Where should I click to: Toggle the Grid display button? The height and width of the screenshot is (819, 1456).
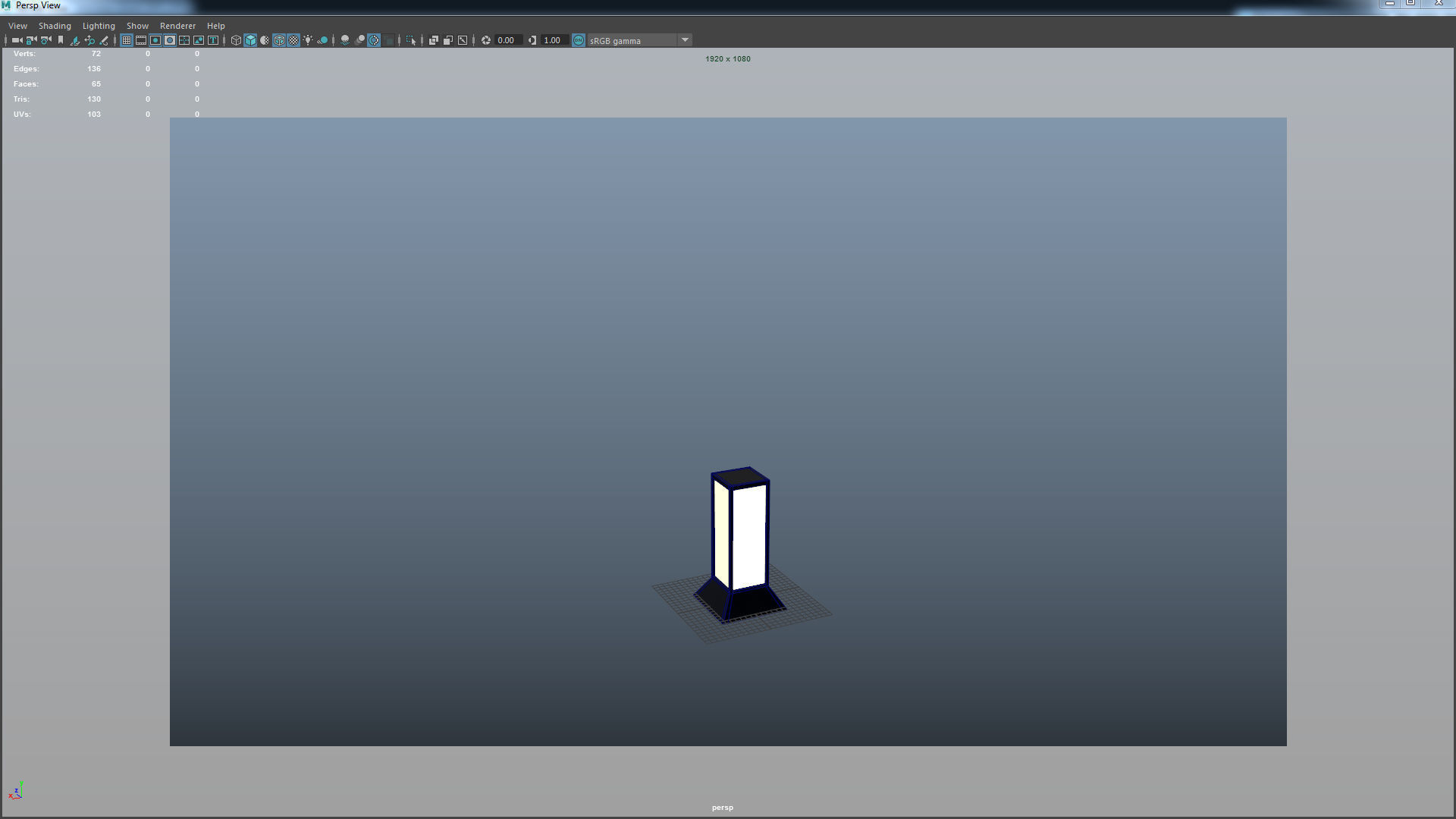pyautogui.click(x=127, y=40)
